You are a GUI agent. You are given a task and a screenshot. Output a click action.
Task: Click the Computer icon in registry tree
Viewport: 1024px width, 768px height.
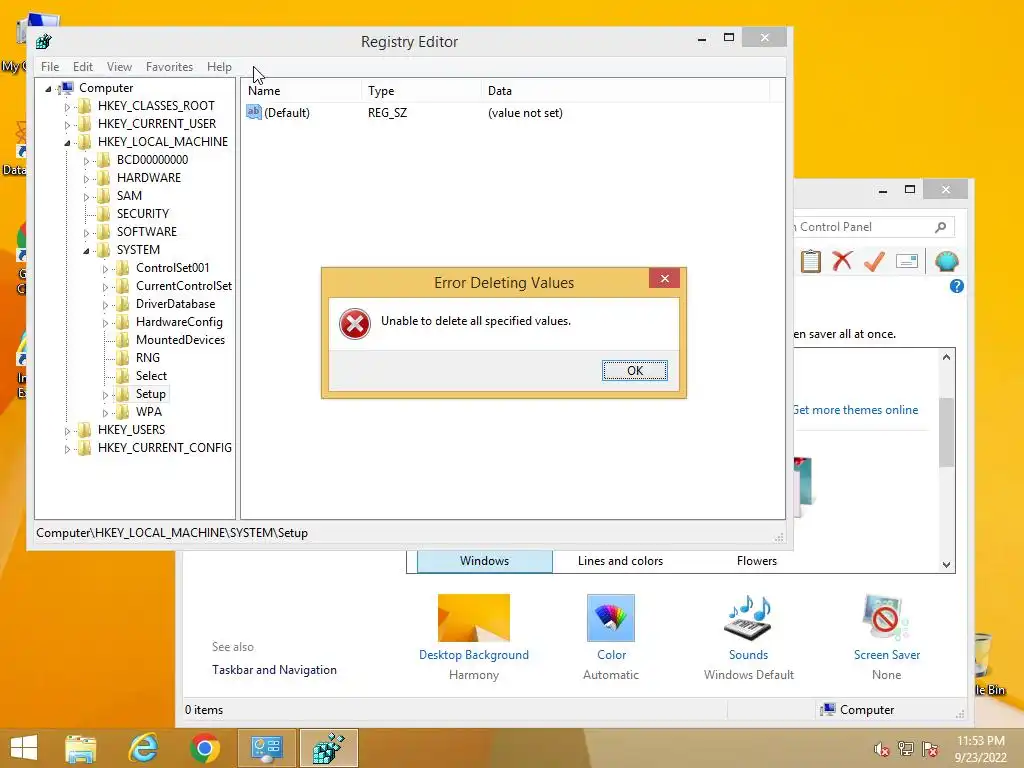pyautogui.click(x=65, y=88)
